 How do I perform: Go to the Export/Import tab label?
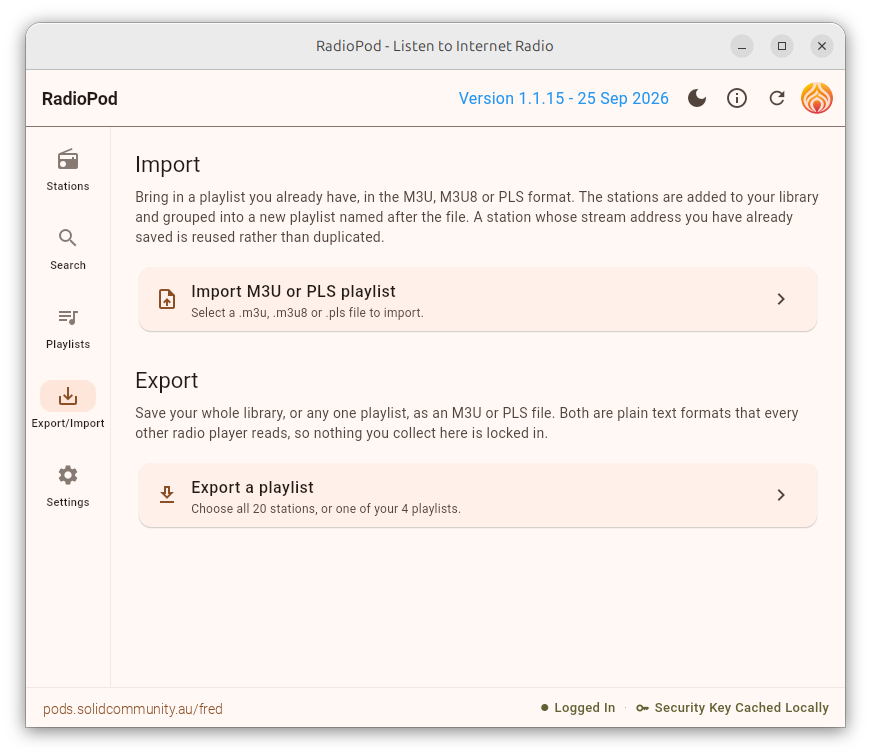(x=68, y=423)
